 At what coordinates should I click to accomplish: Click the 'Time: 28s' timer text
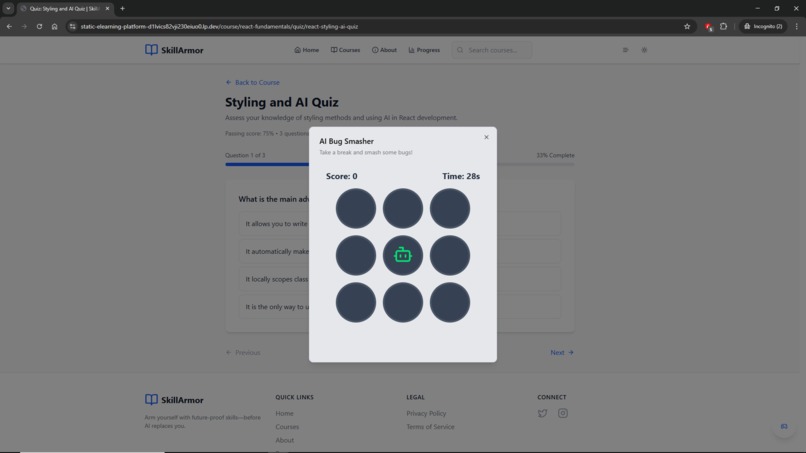point(461,176)
